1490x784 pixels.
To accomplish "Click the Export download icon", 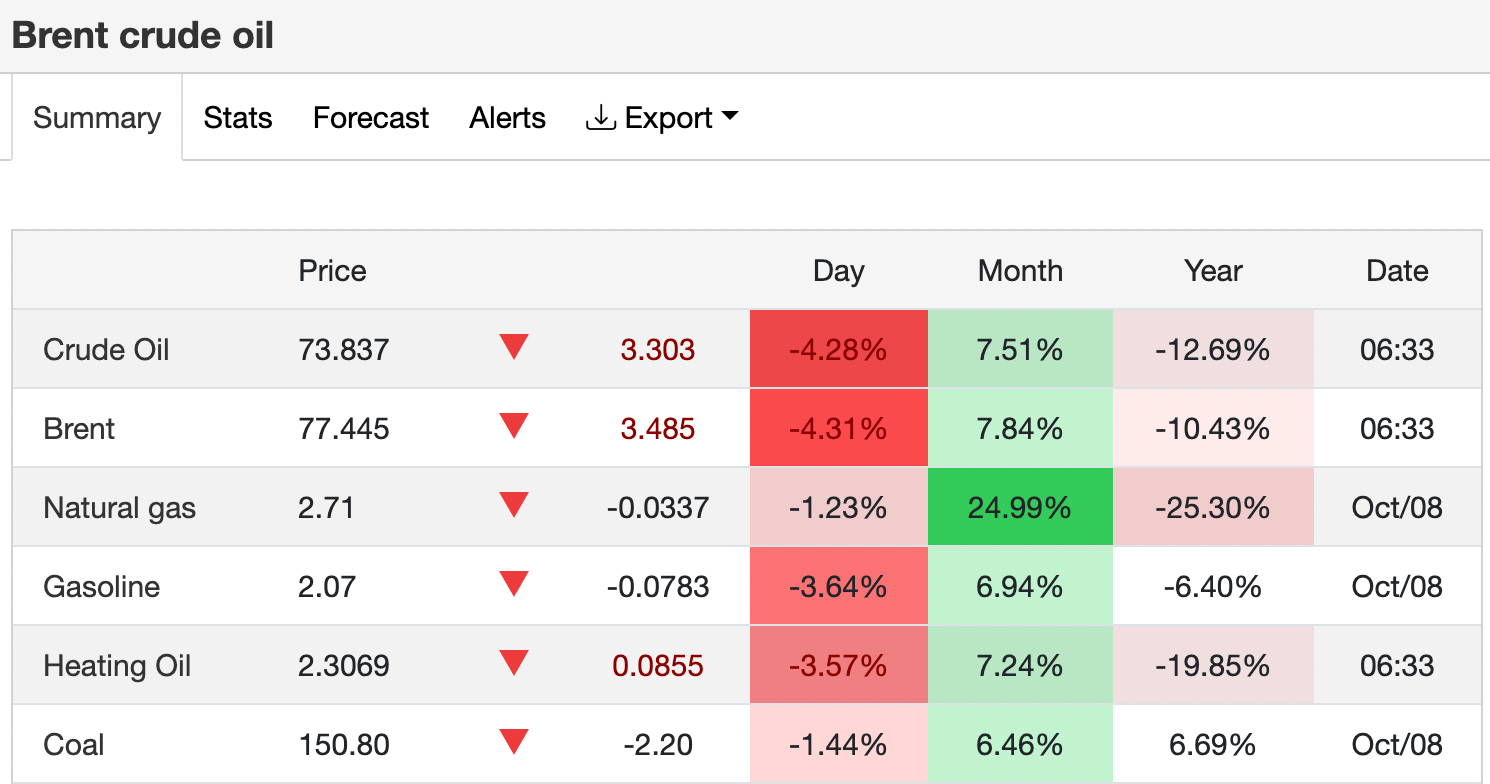I will (x=600, y=118).
